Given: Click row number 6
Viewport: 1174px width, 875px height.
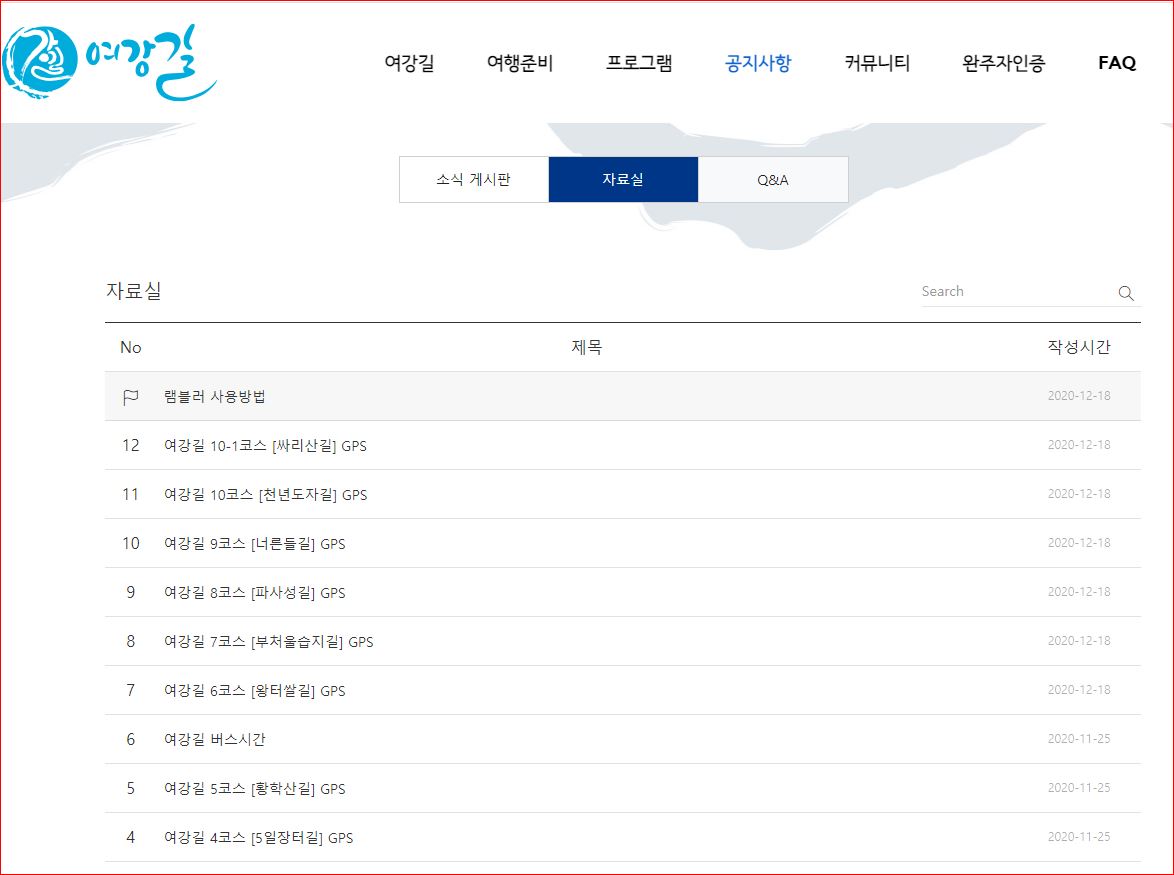Looking at the screenshot, I should [131, 740].
